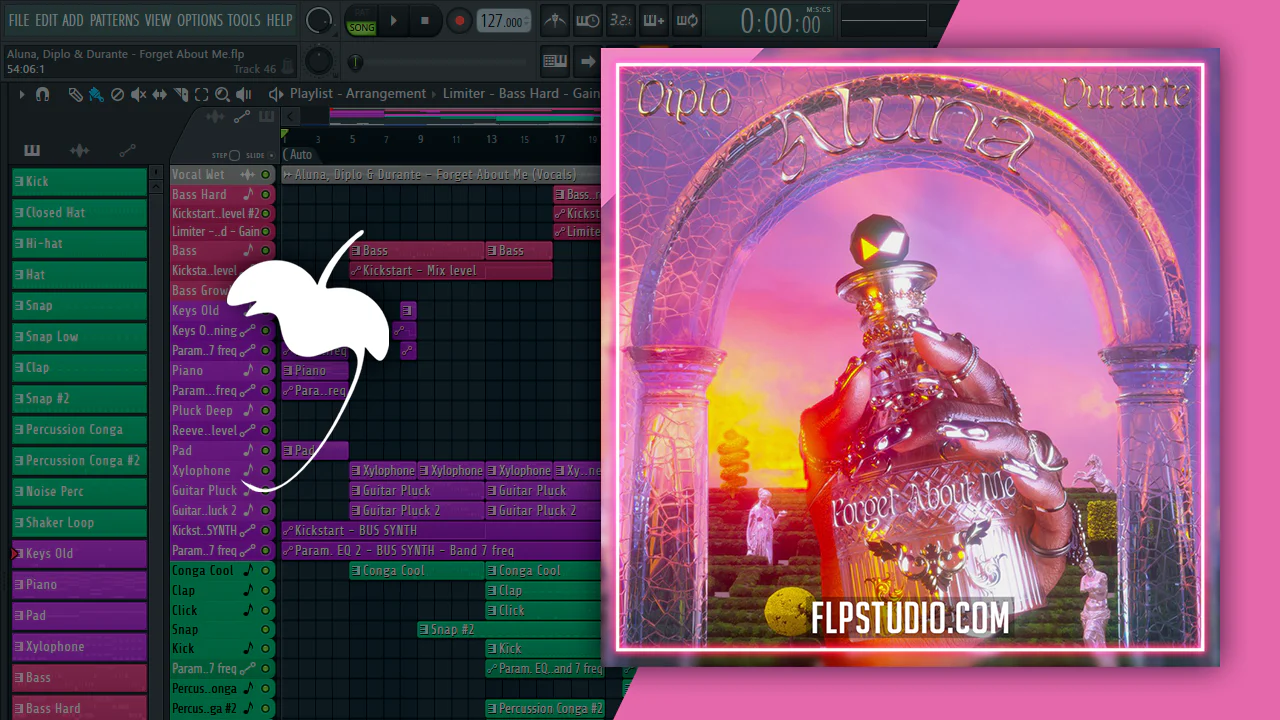This screenshot has width=1280, height=720.
Task: Show piano pattern clips in picker panel
Action: click(x=32, y=151)
